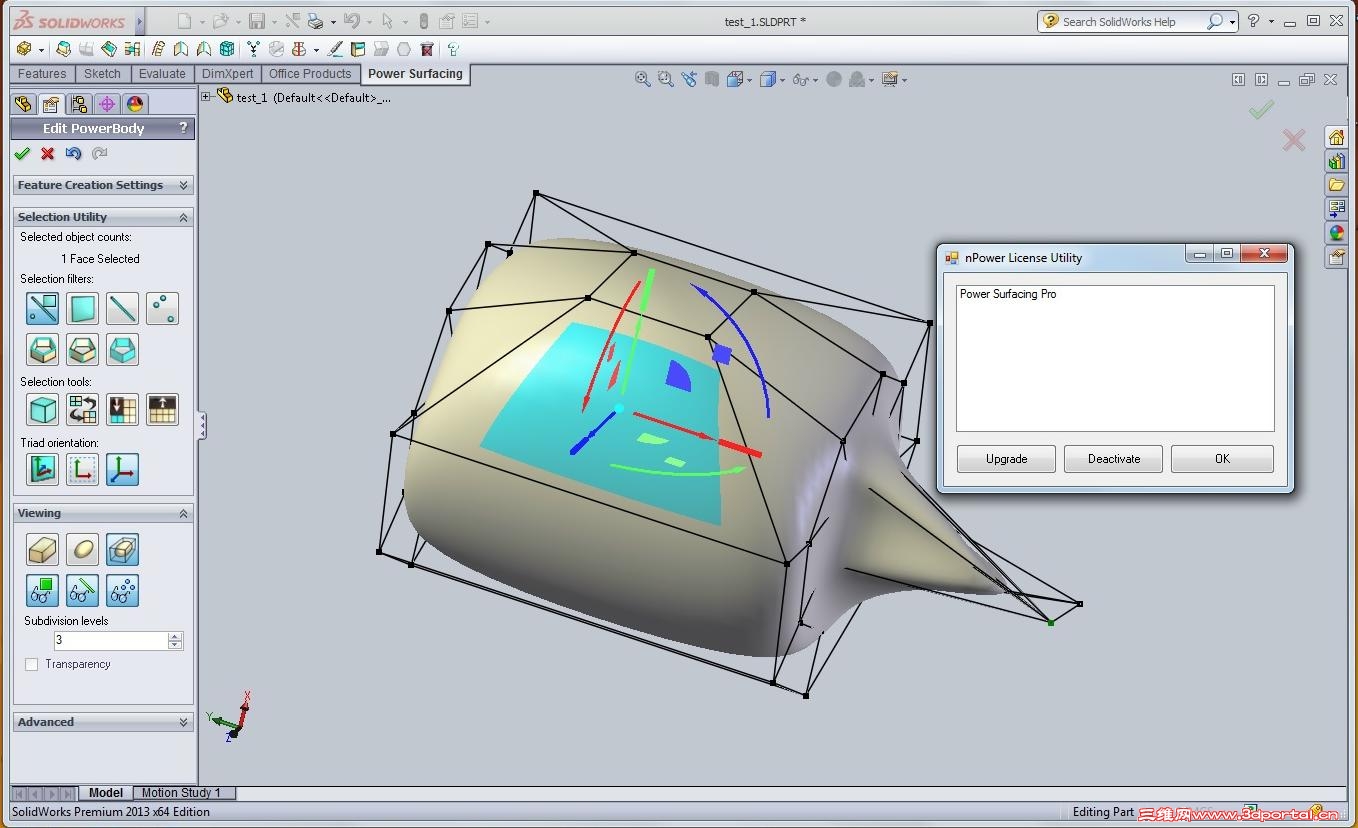Click Zoom to Area magnifier icon
The width and height of the screenshot is (1358, 828).
666,79
